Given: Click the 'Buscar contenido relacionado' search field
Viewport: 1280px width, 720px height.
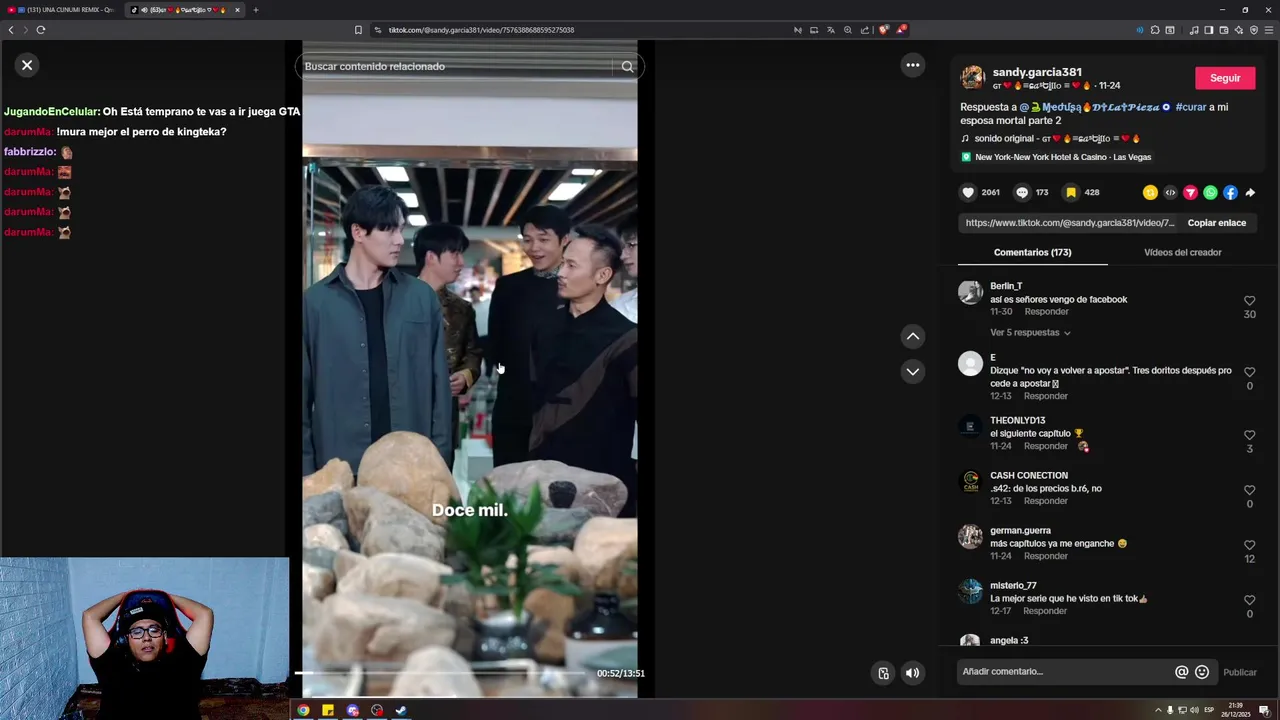Looking at the screenshot, I should pos(455,67).
